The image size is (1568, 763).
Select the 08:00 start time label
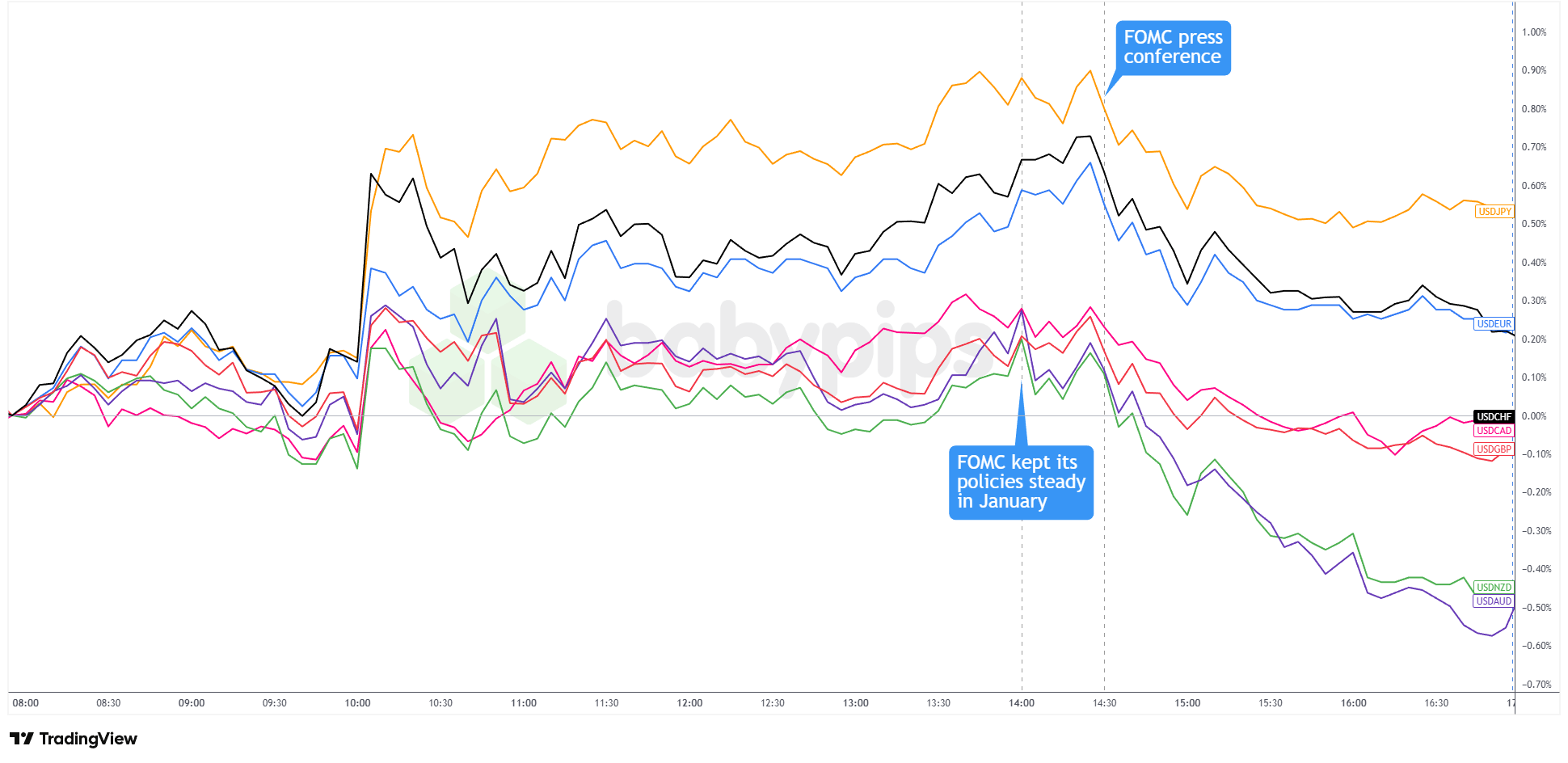point(26,703)
